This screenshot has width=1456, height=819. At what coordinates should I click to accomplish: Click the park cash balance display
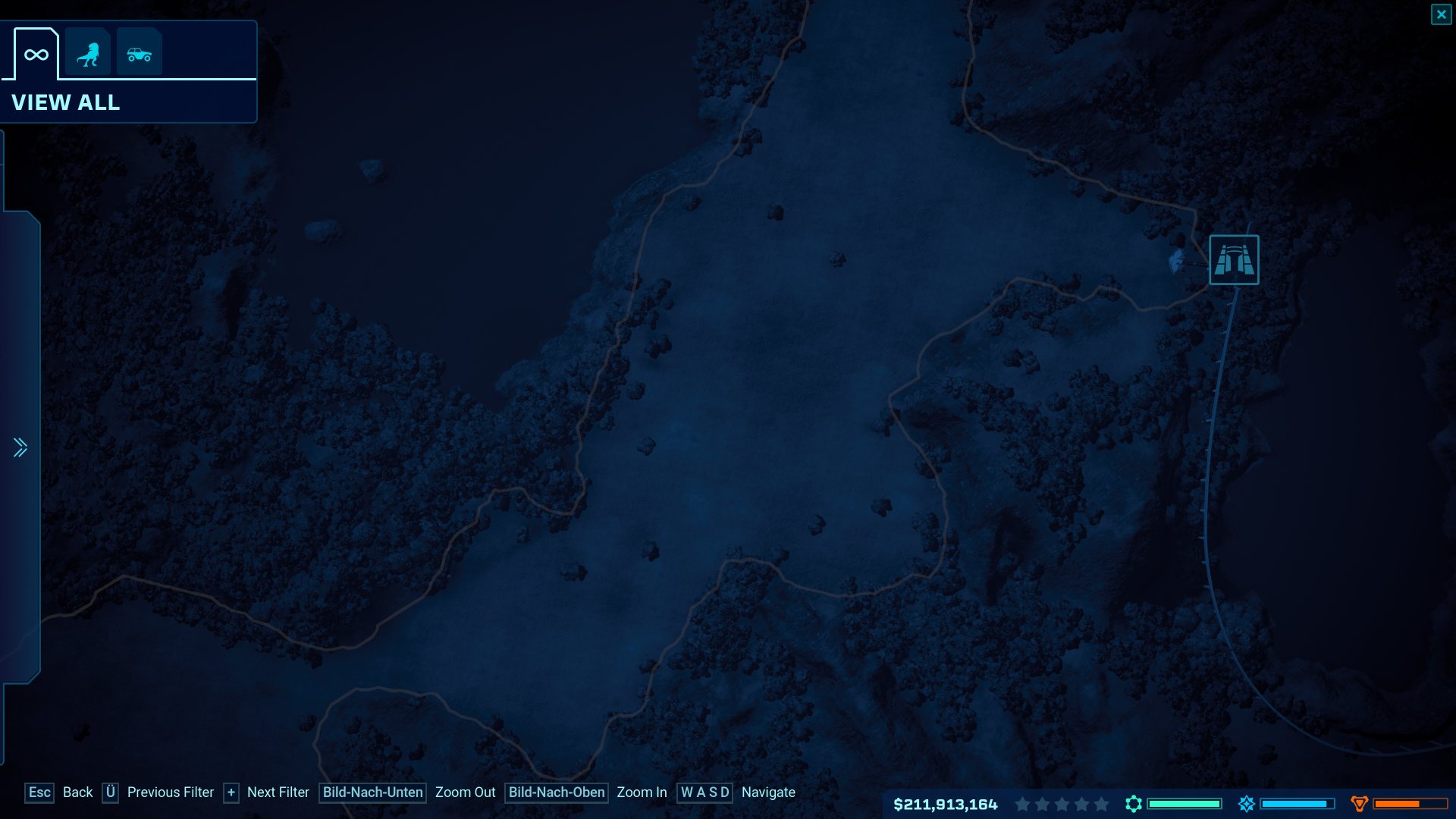945,804
